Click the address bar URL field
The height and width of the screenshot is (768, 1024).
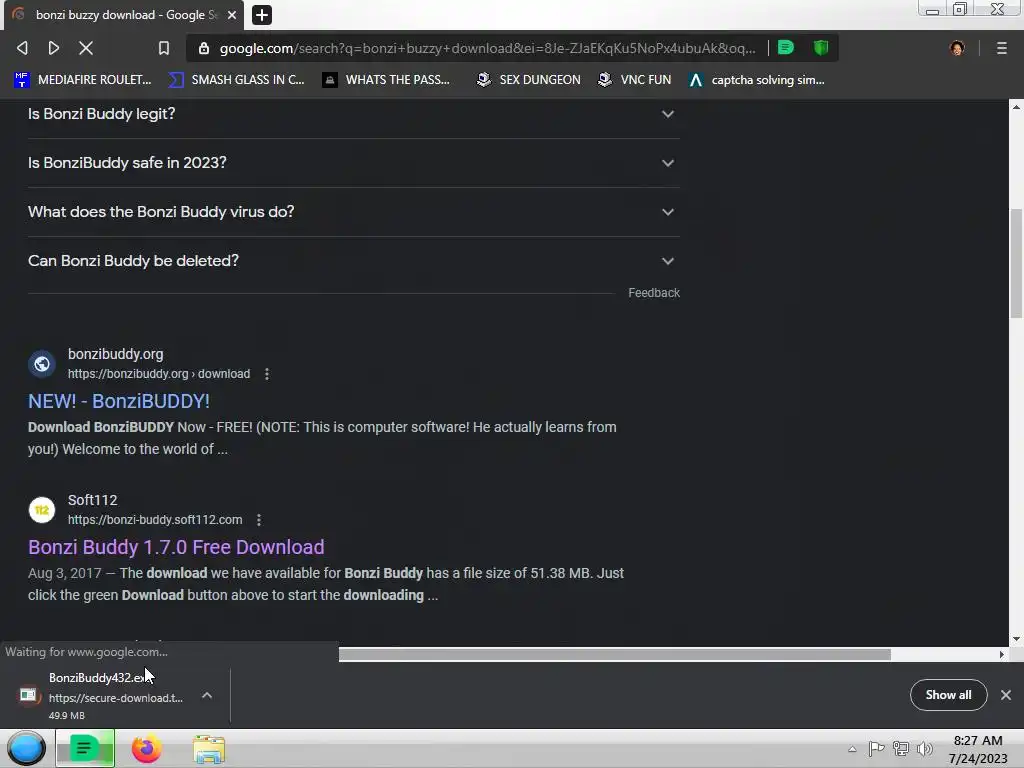coord(487,48)
